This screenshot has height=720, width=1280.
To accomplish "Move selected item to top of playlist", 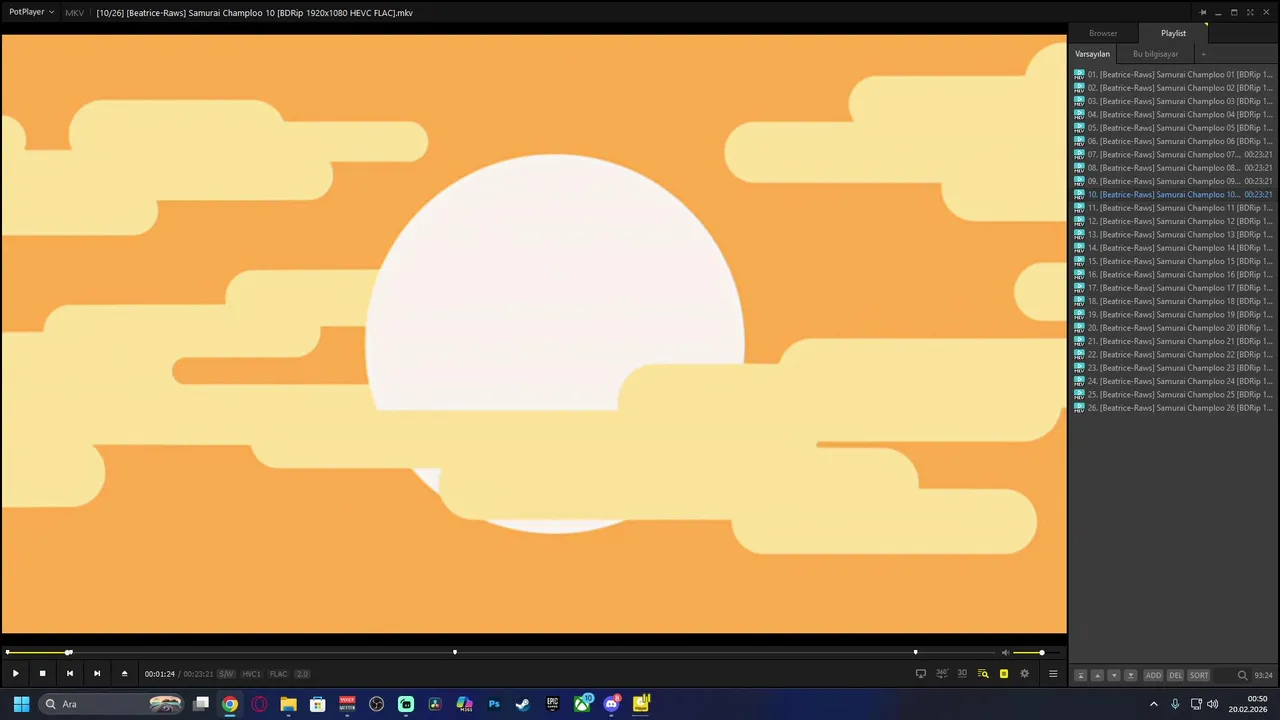I will [x=1080, y=675].
